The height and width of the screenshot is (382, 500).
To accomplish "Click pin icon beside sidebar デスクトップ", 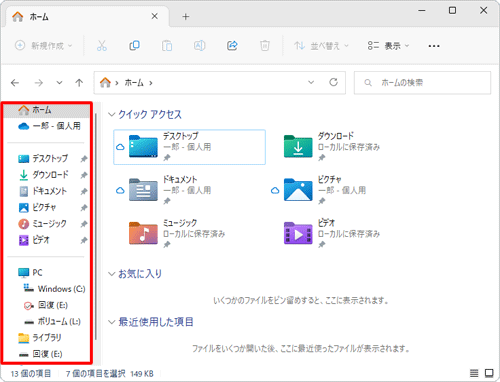I will coord(84,159).
